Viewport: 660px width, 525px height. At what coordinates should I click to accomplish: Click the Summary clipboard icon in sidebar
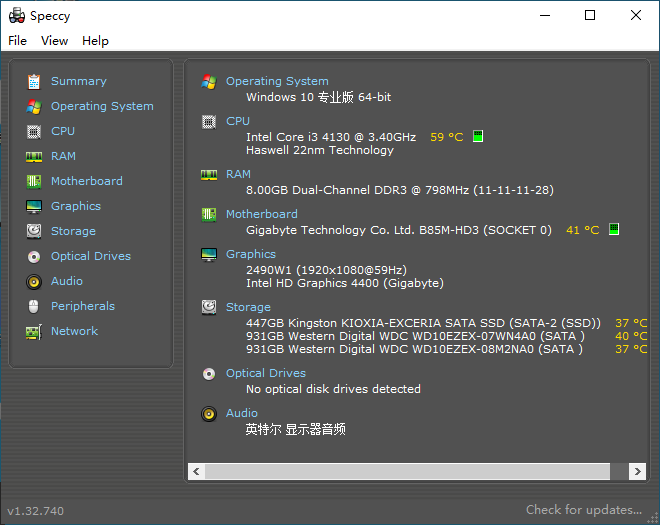(x=34, y=82)
